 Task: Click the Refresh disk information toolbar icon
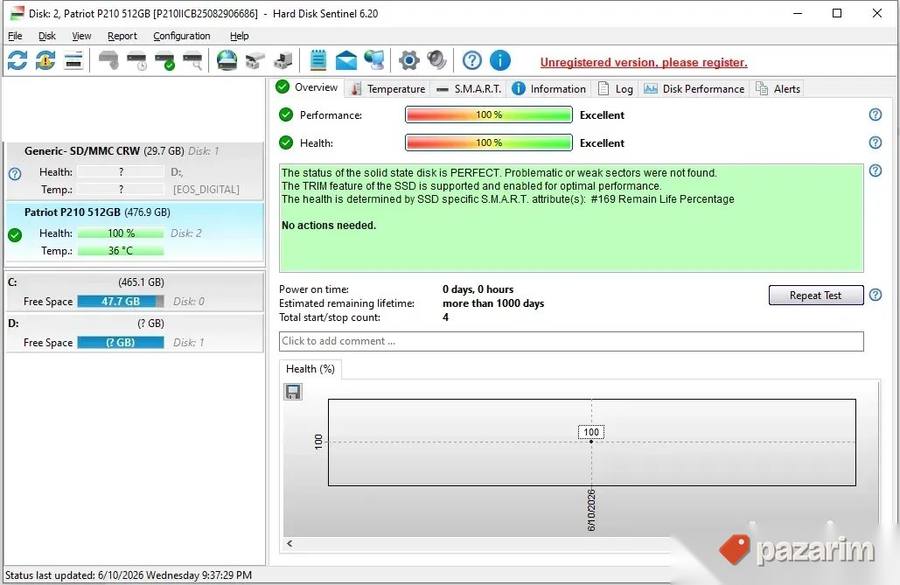(x=17, y=60)
